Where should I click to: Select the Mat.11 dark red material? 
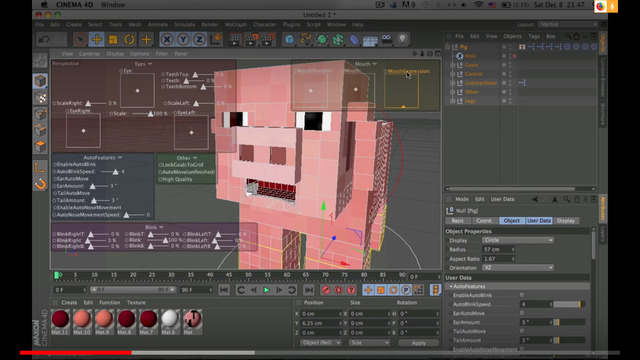pos(60,319)
